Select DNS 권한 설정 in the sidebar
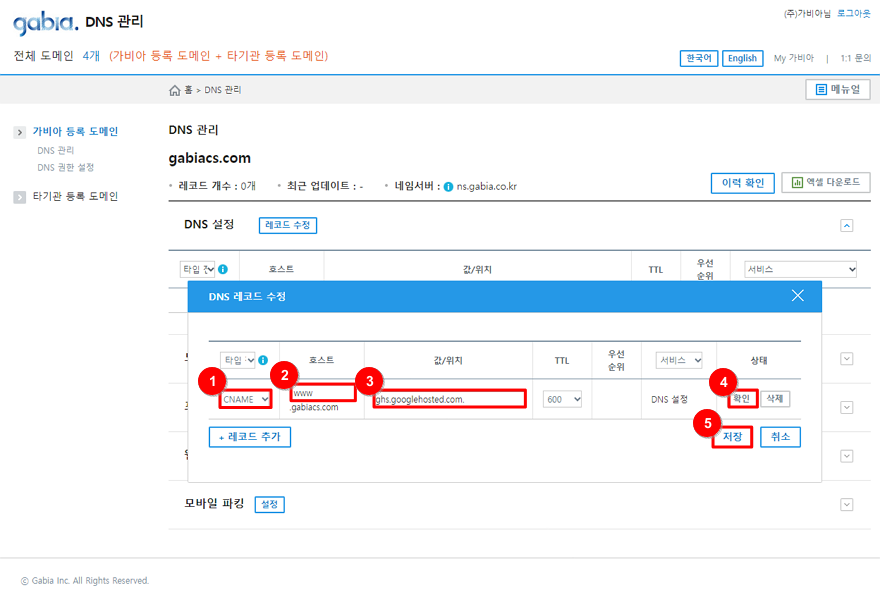The image size is (880, 614). (x=66, y=167)
